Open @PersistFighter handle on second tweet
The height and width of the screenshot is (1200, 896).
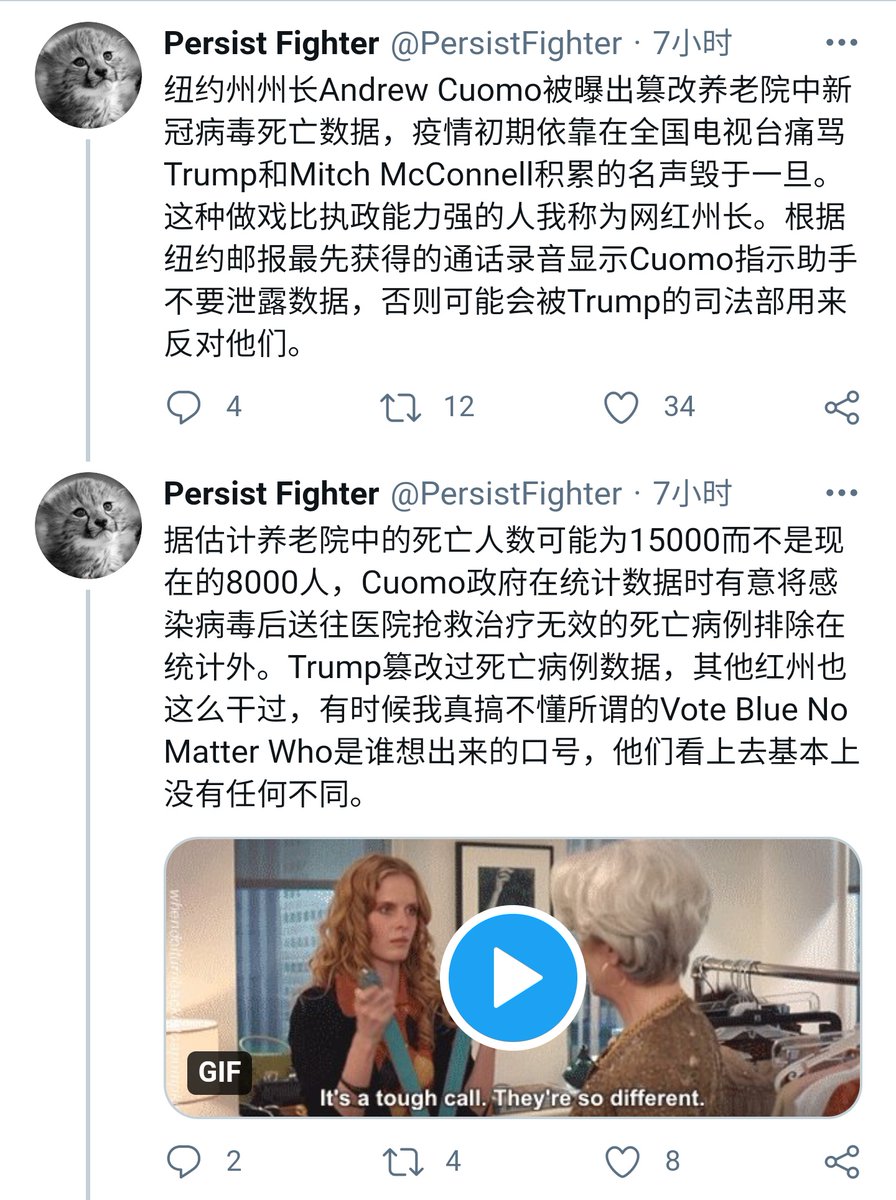[505, 494]
